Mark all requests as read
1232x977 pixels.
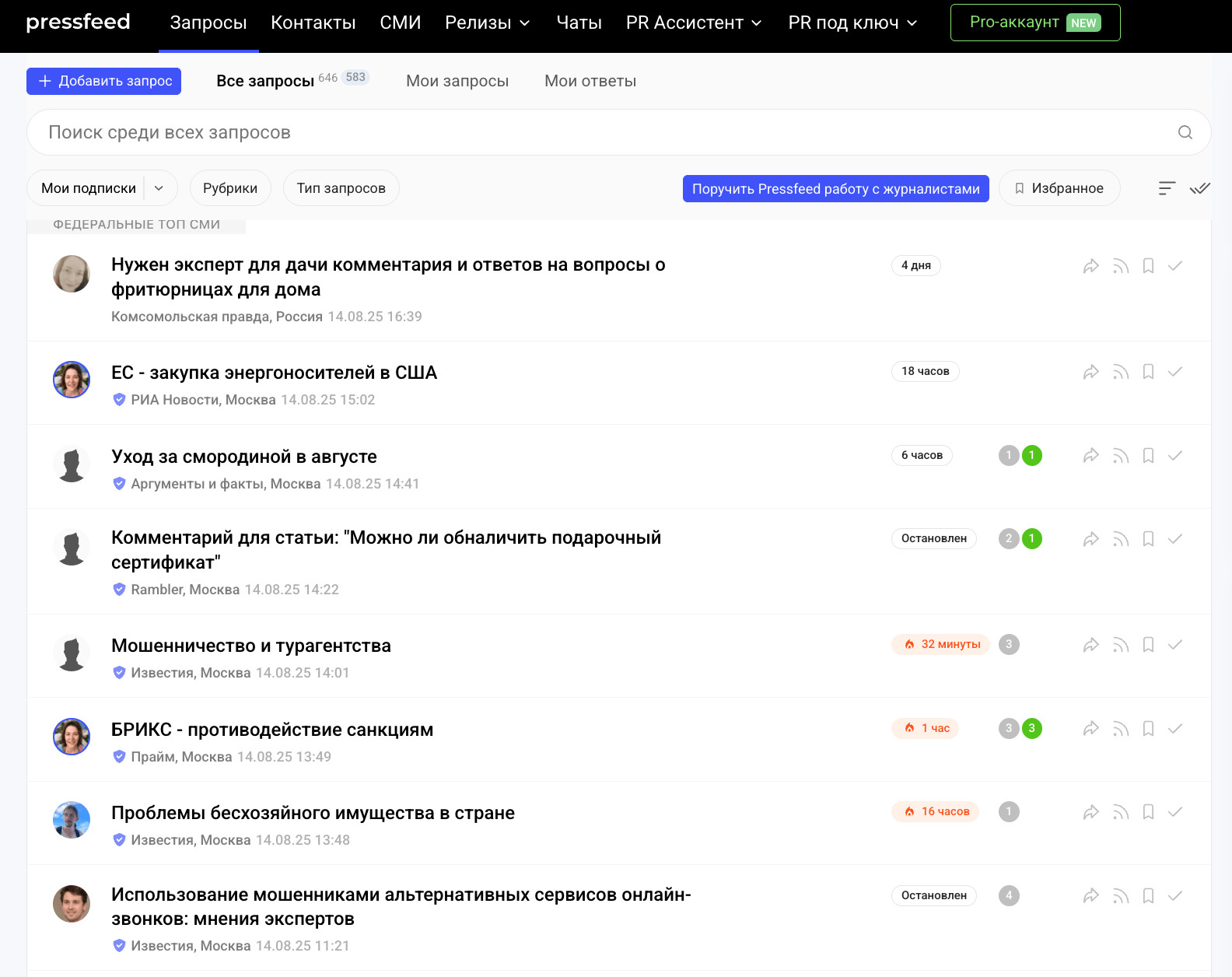coord(1199,188)
